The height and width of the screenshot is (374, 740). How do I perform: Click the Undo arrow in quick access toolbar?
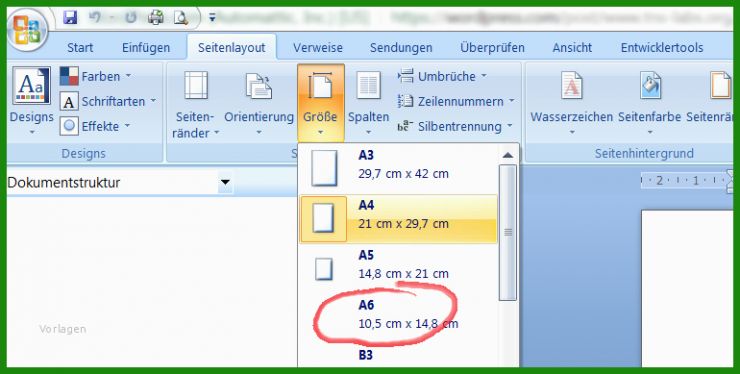(x=95, y=18)
